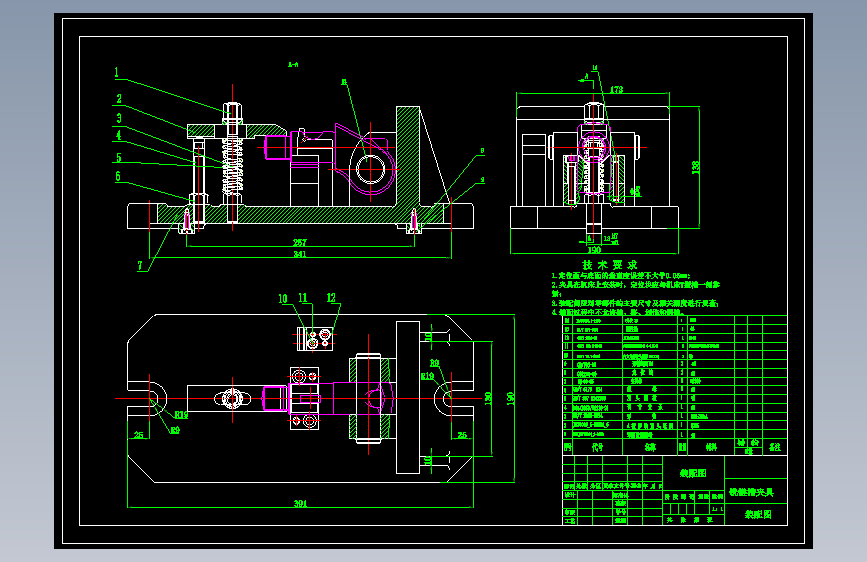This screenshot has width=867, height=562.
Task: Select the 173 dimension in side view
Action: (617, 89)
